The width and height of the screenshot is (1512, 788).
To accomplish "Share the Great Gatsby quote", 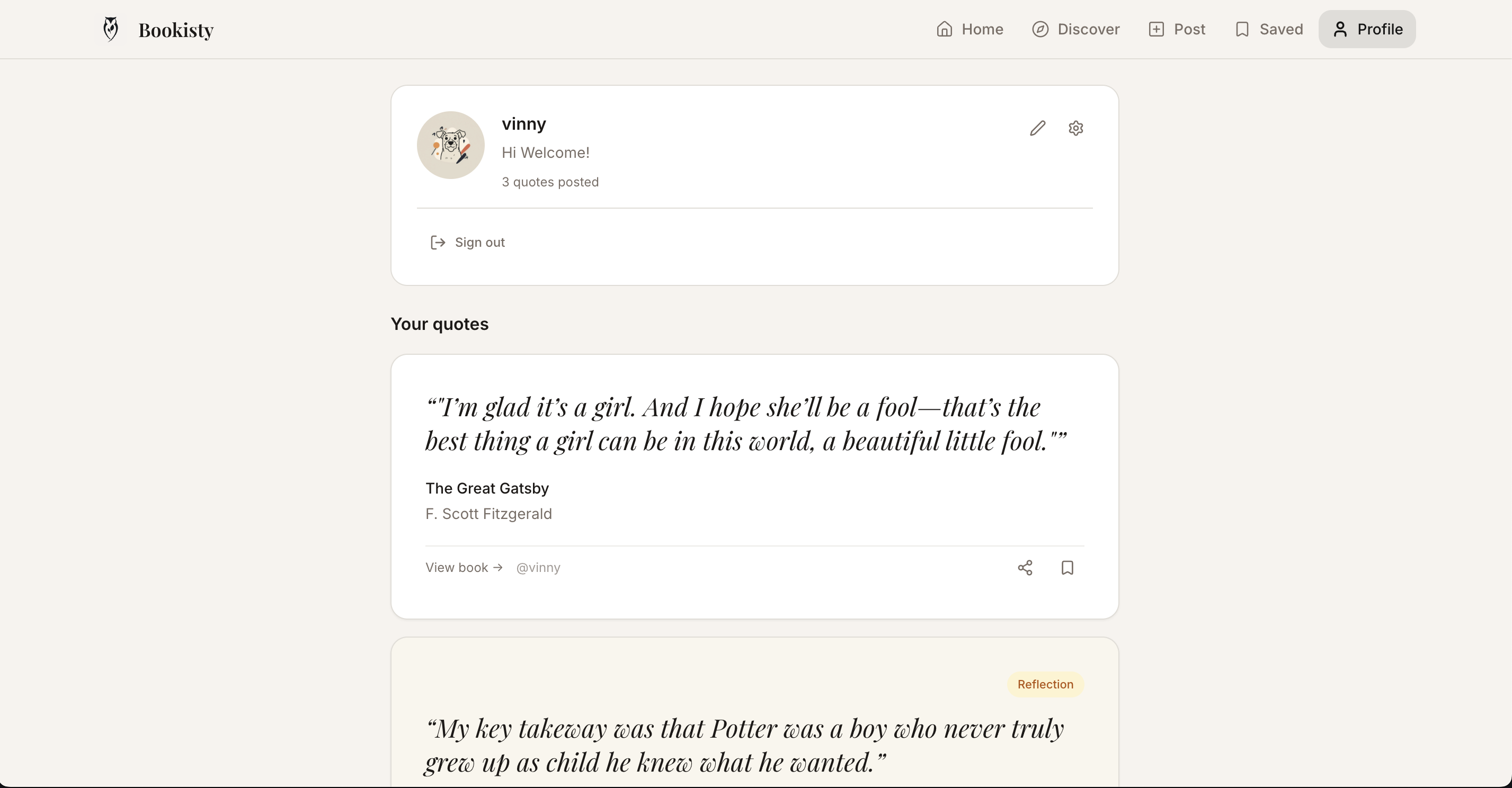I will pos(1026,567).
